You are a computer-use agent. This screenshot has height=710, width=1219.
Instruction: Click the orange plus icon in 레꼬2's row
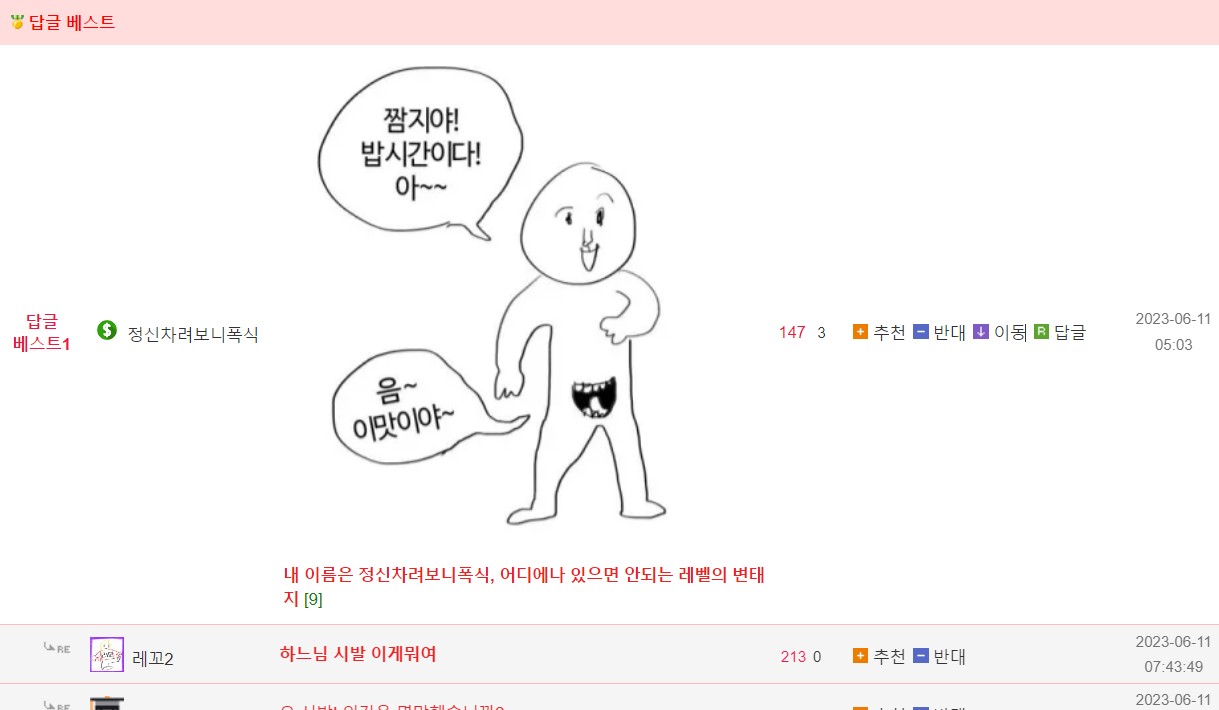pos(860,656)
